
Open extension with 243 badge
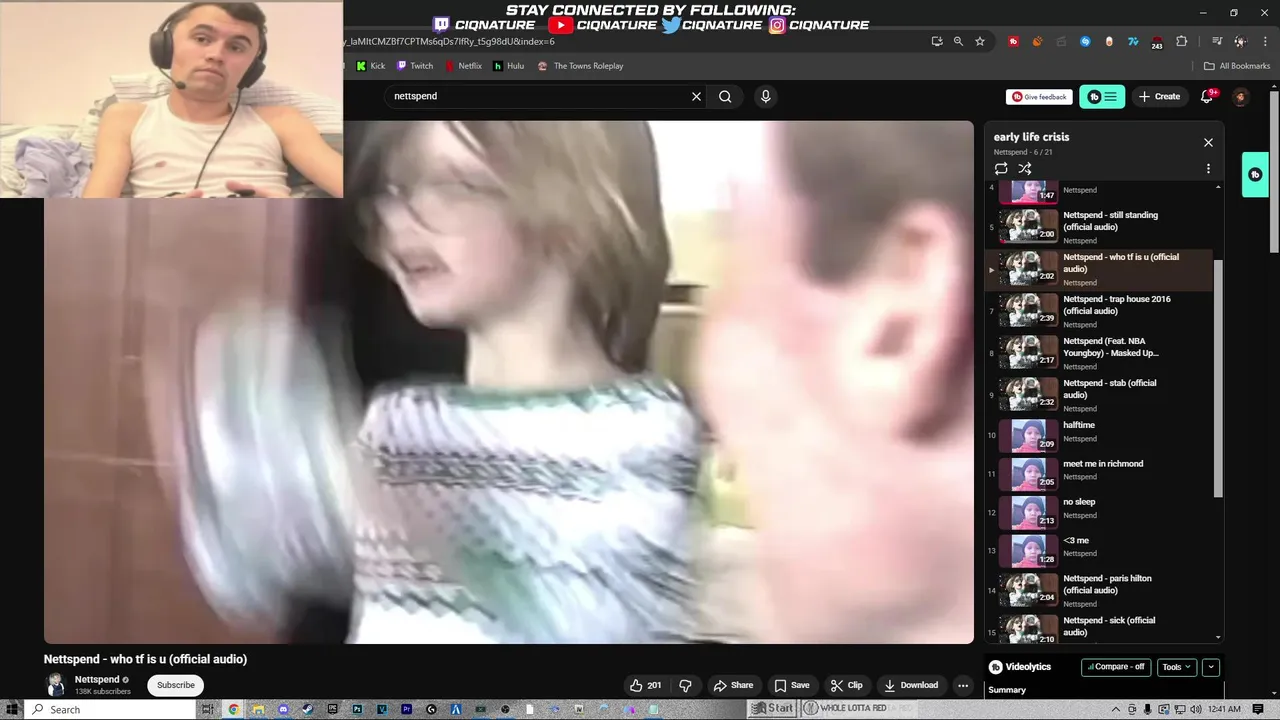click(1157, 42)
